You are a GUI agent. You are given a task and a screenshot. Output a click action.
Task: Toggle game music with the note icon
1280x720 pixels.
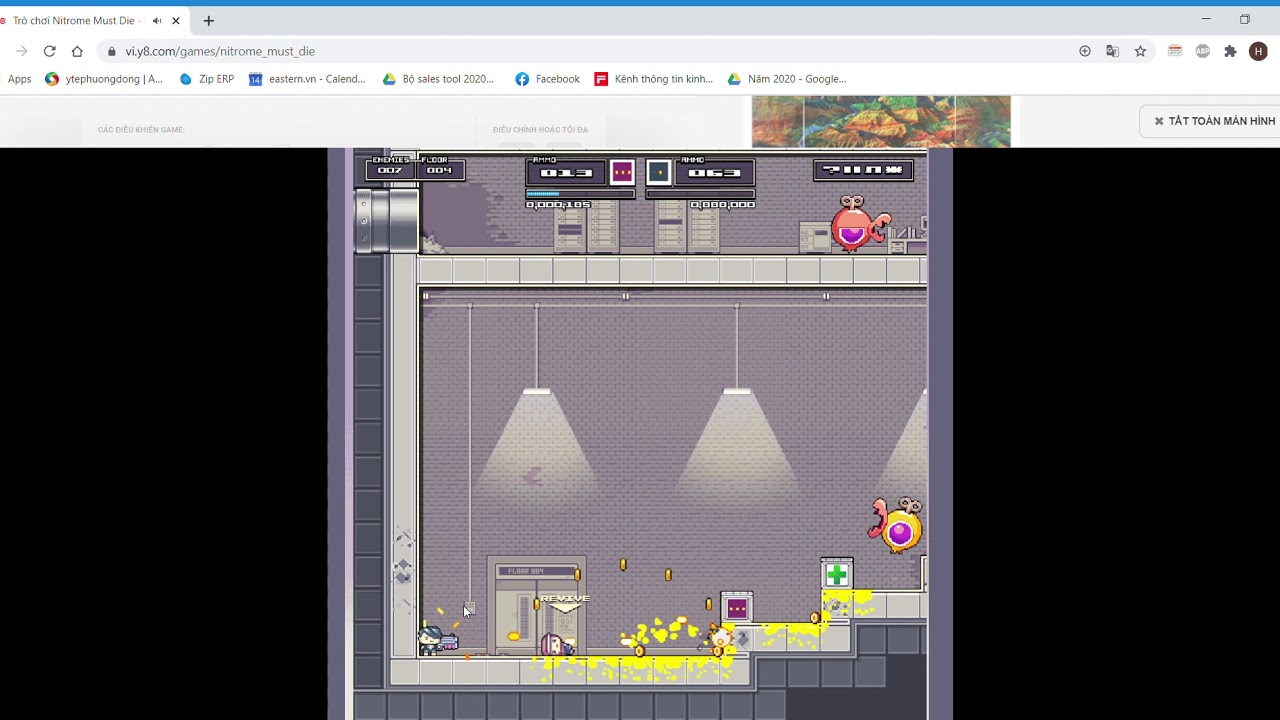pyautogui.click(x=873, y=170)
